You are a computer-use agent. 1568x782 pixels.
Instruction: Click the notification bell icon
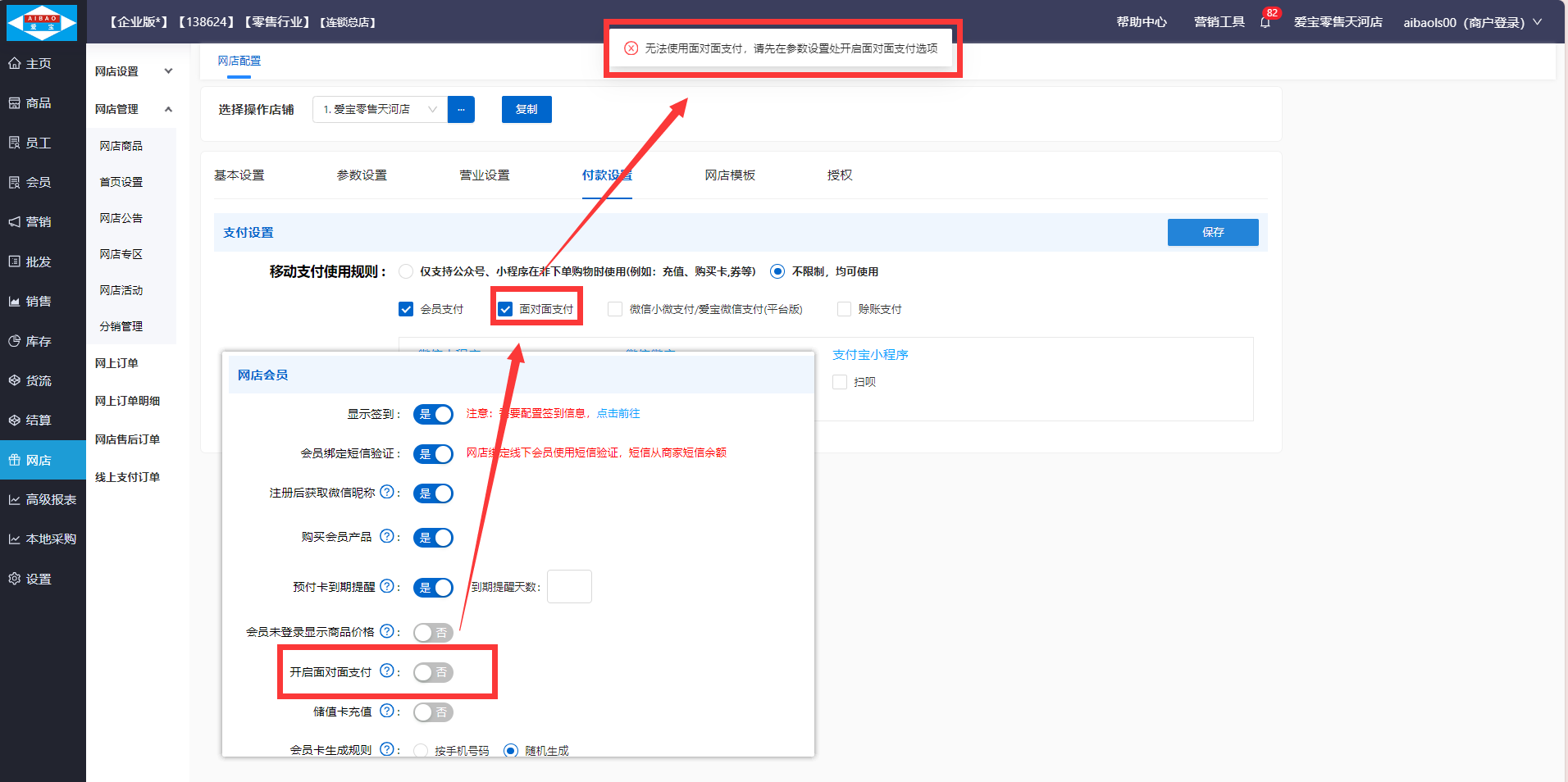1265,22
